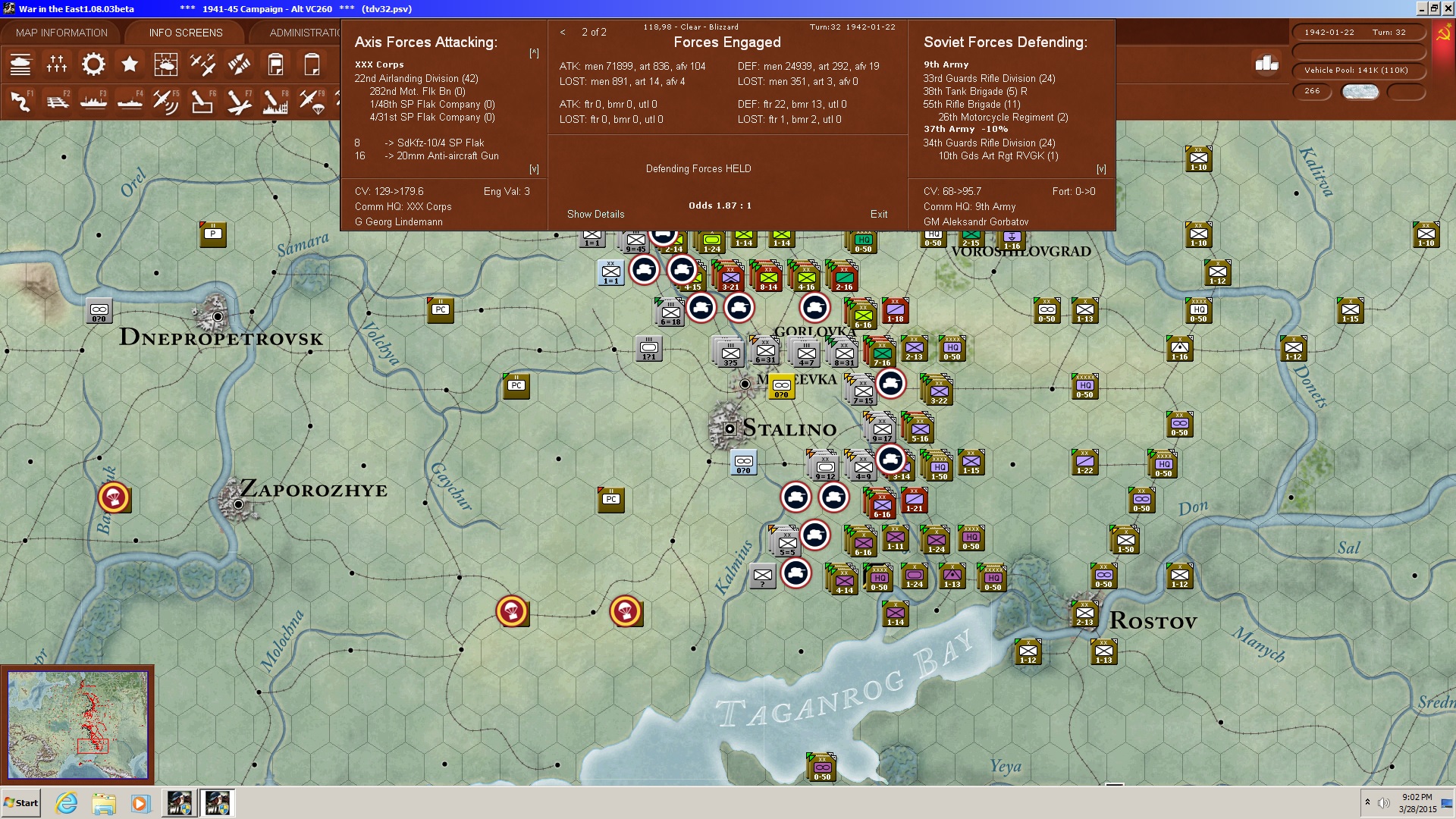Screen dimensions: 1456x819
Task: Select F2 rail mode icon
Action: (57, 101)
